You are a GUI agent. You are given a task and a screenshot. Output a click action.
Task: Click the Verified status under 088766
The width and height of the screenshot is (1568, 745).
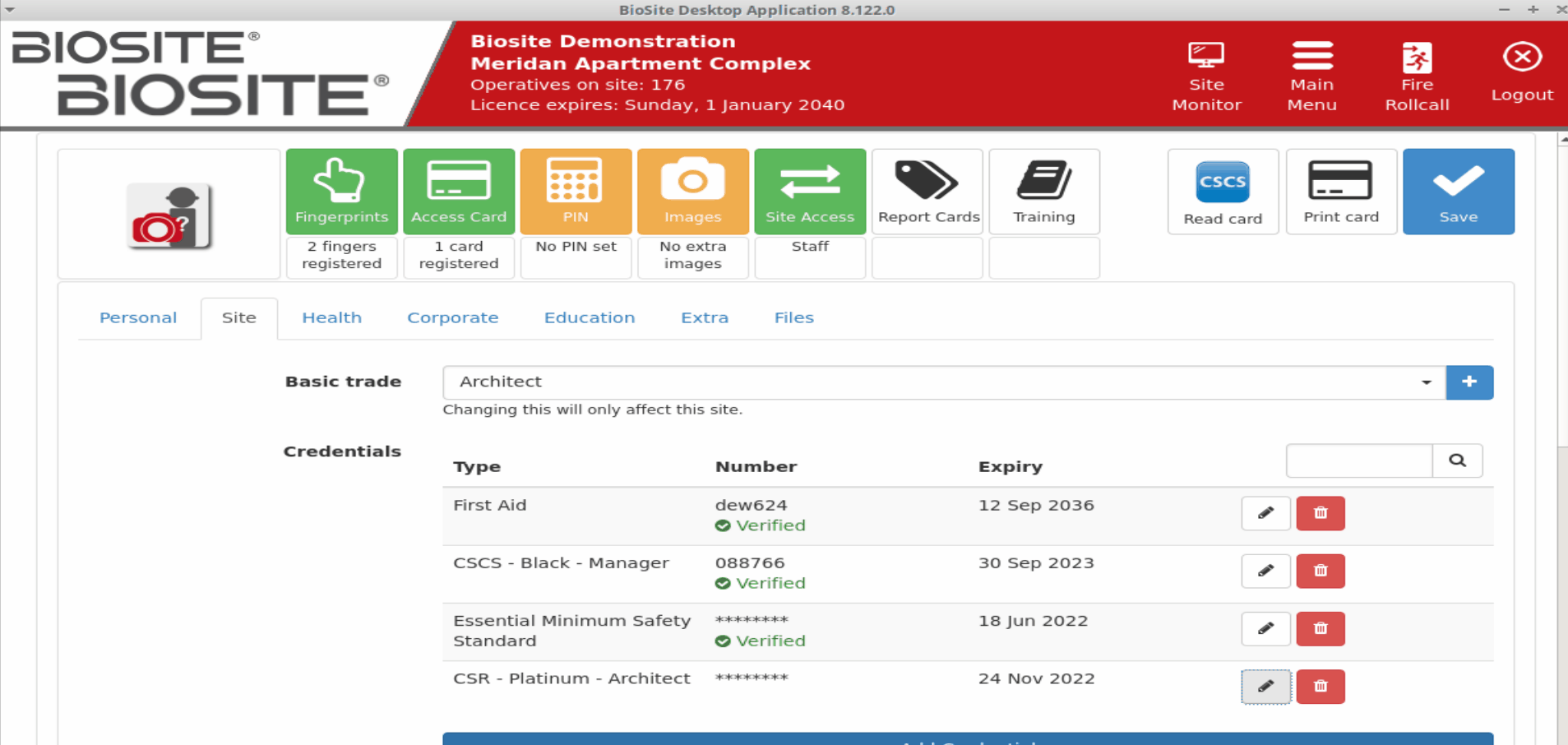pos(761,583)
